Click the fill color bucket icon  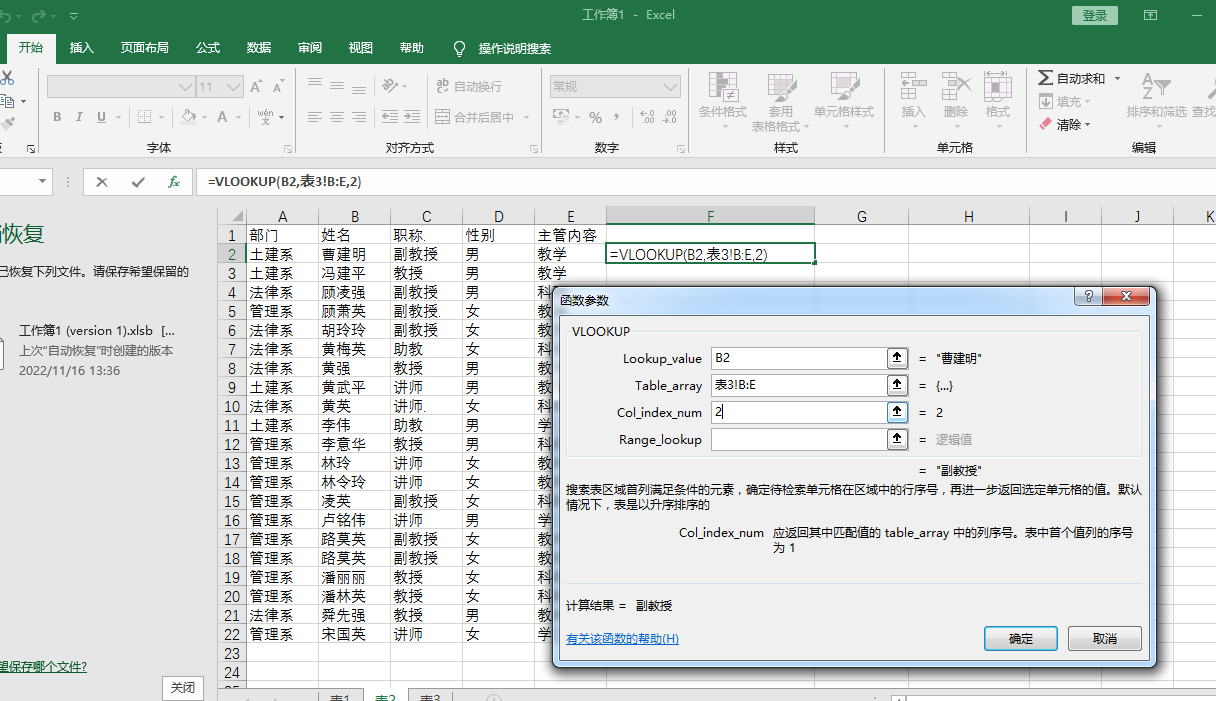pos(187,117)
